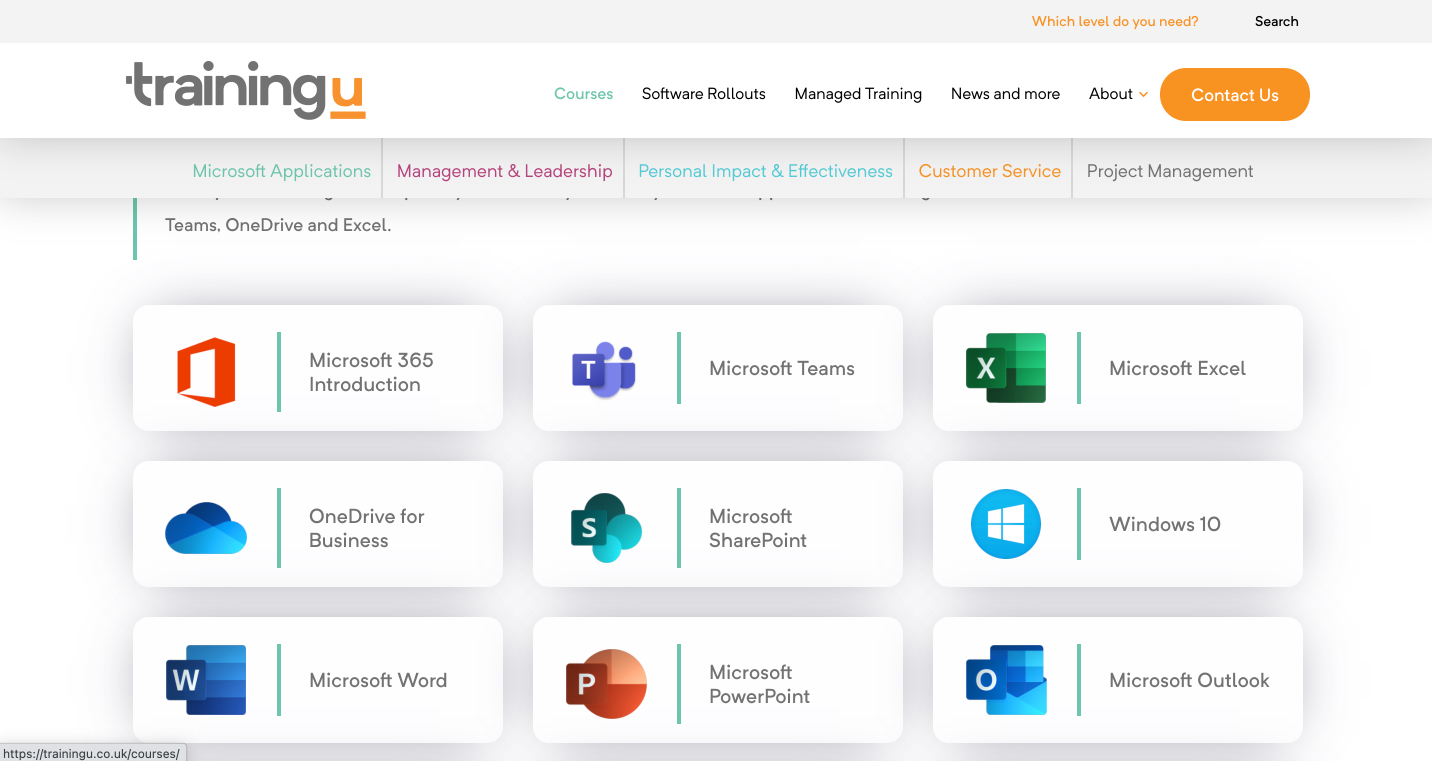Select Project Management category tab
The image size is (1432, 761).
1170,171
